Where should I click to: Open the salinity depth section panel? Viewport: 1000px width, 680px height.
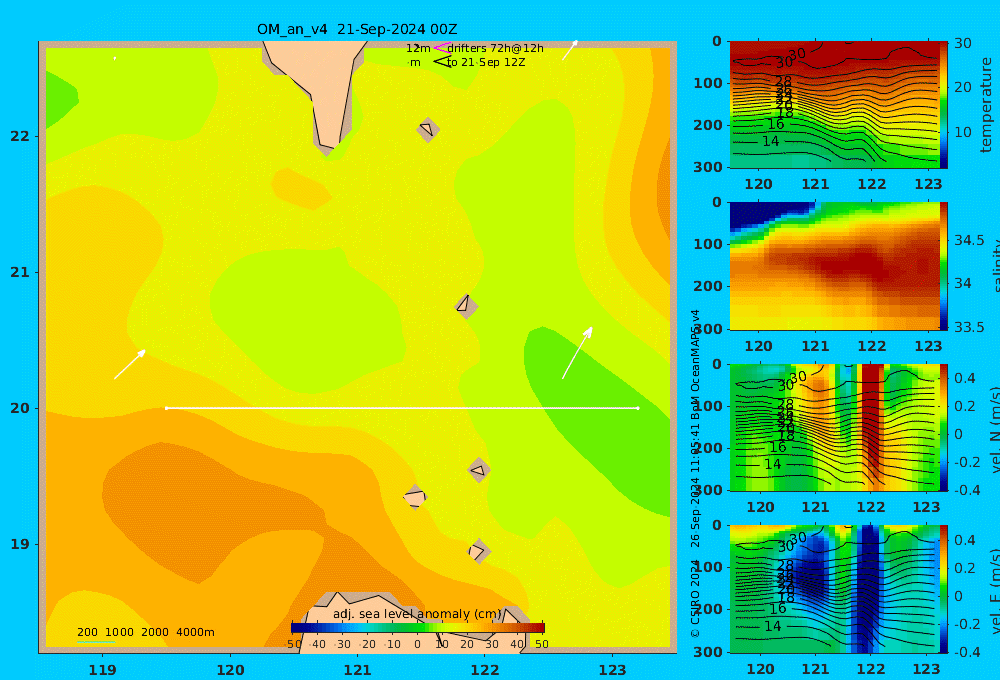click(x=834, y=266)
